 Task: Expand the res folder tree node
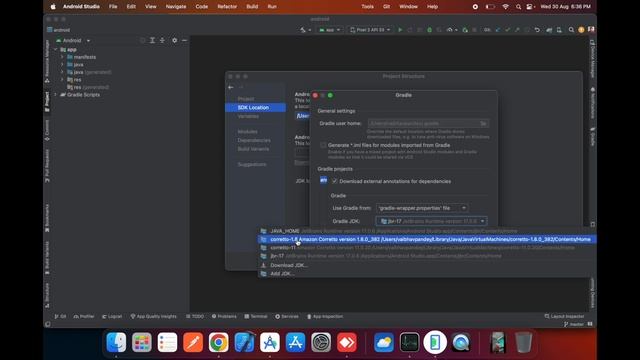(62, 80)
